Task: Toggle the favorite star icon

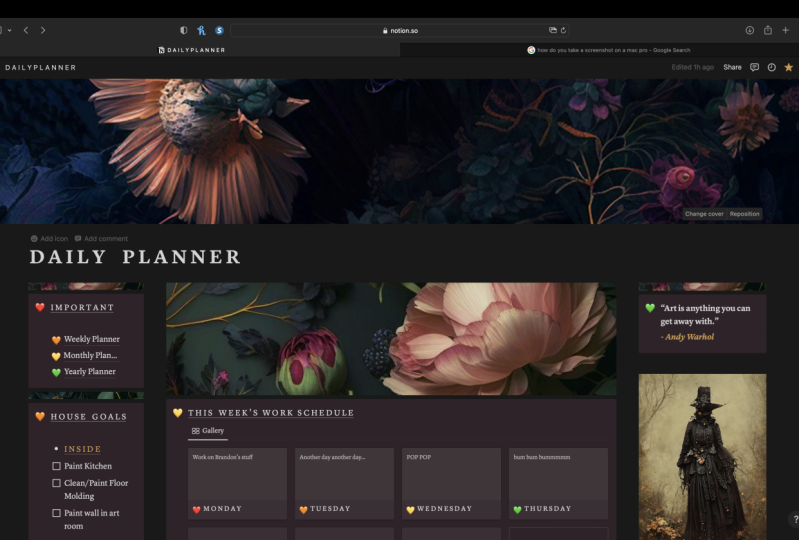Action: 788,67
